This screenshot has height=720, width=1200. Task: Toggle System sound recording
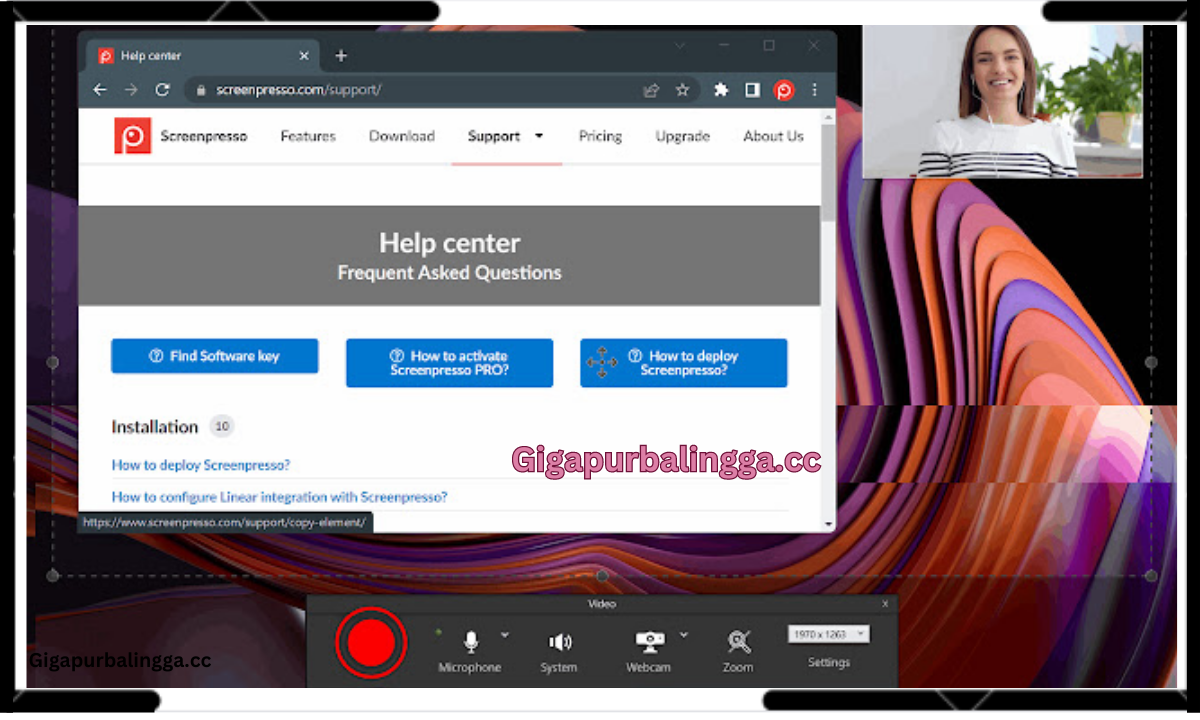[560, 642]
